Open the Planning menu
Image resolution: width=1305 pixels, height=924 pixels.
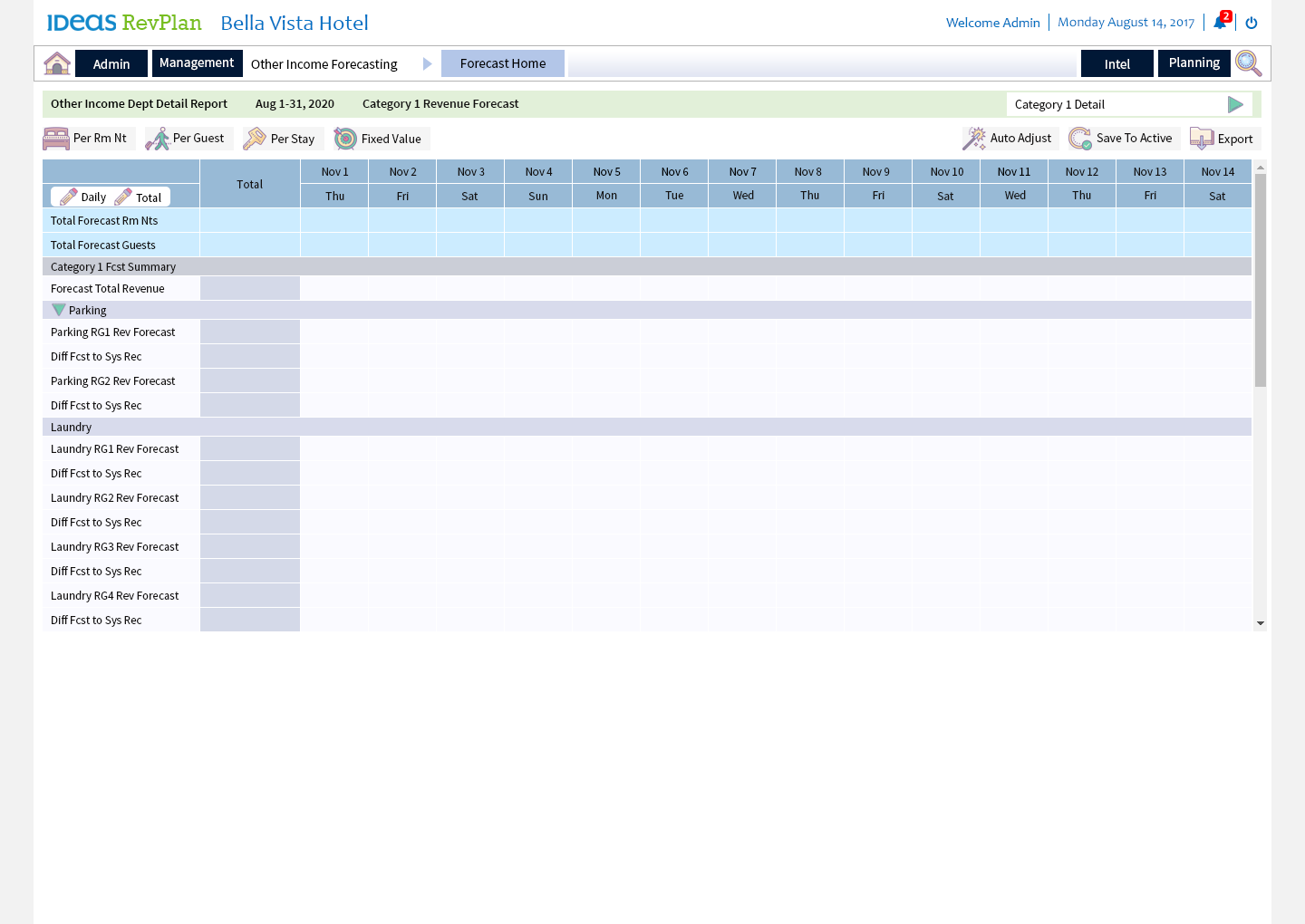[1194, 63]
